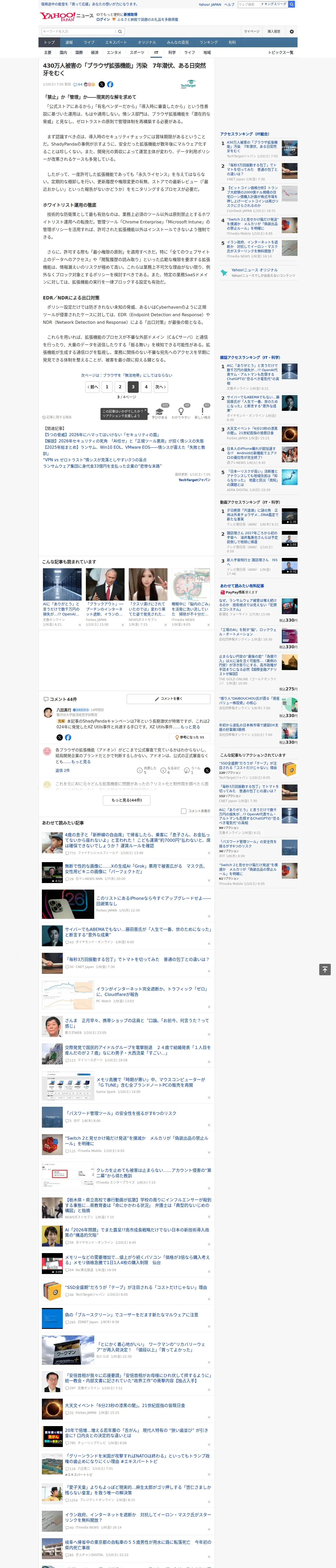Open the comment count bubble showing 44

[78, 85]
